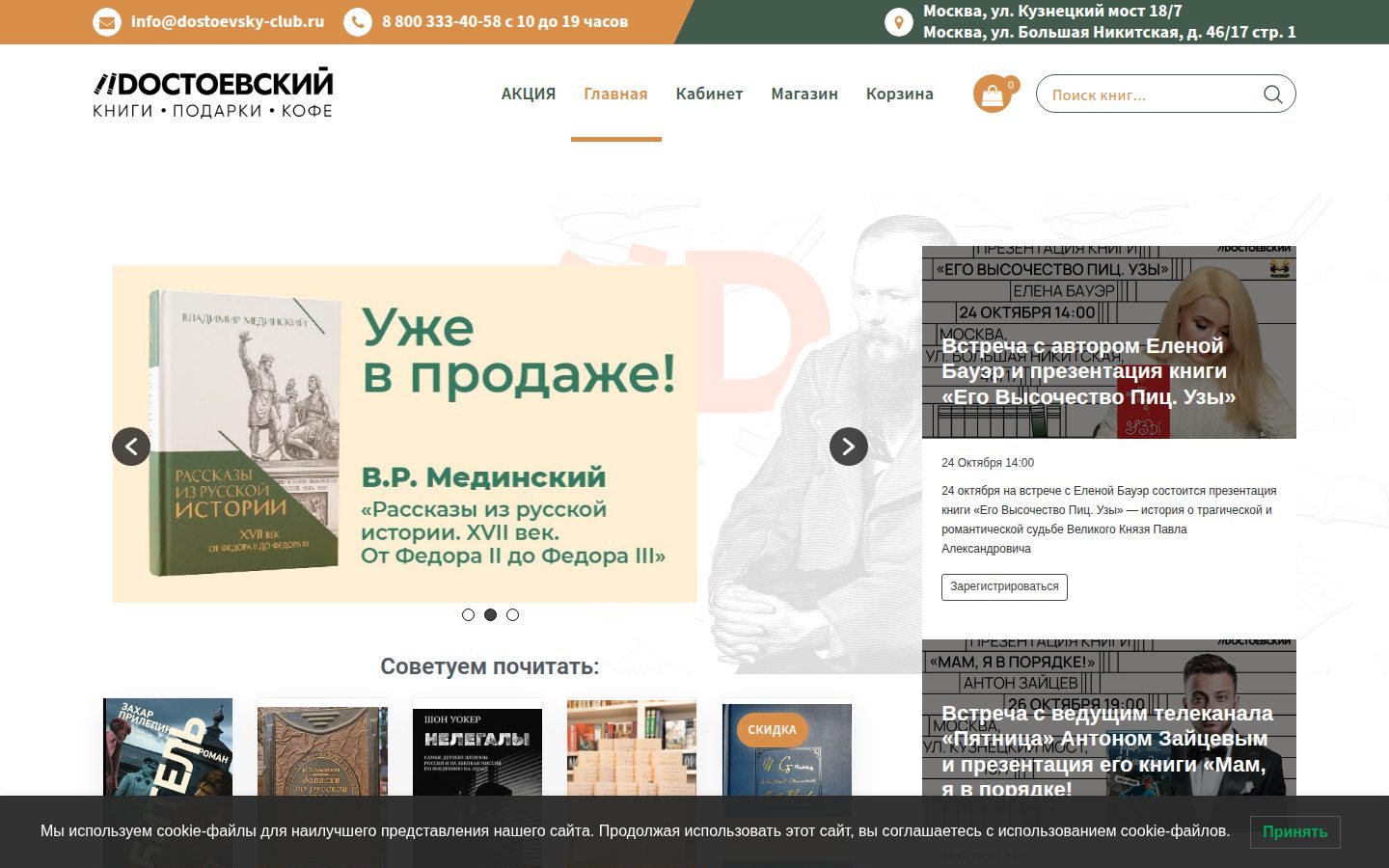Screen dimensions: 1389x868
Task: Open the Мединский book banner
Action: 405,434
